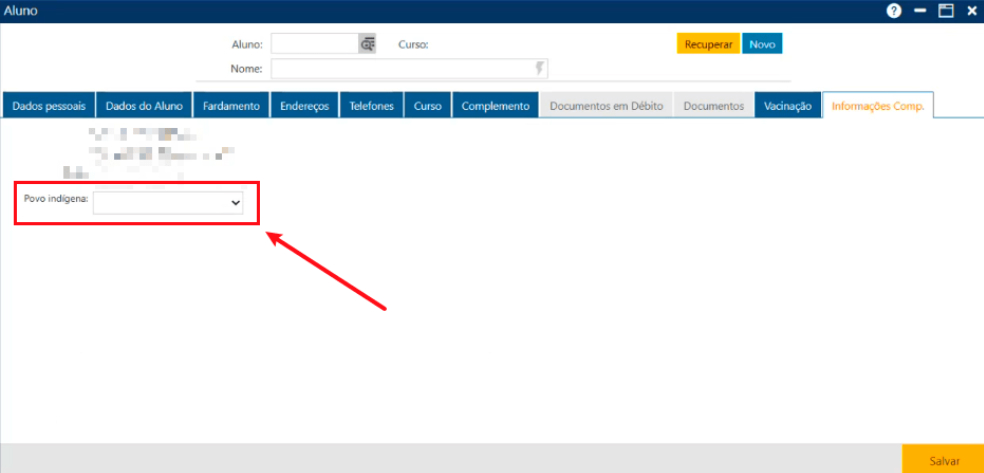Select the Fardamento tab
The width and height of the screenshot is (984, 473).
click(x=231, y=106)
